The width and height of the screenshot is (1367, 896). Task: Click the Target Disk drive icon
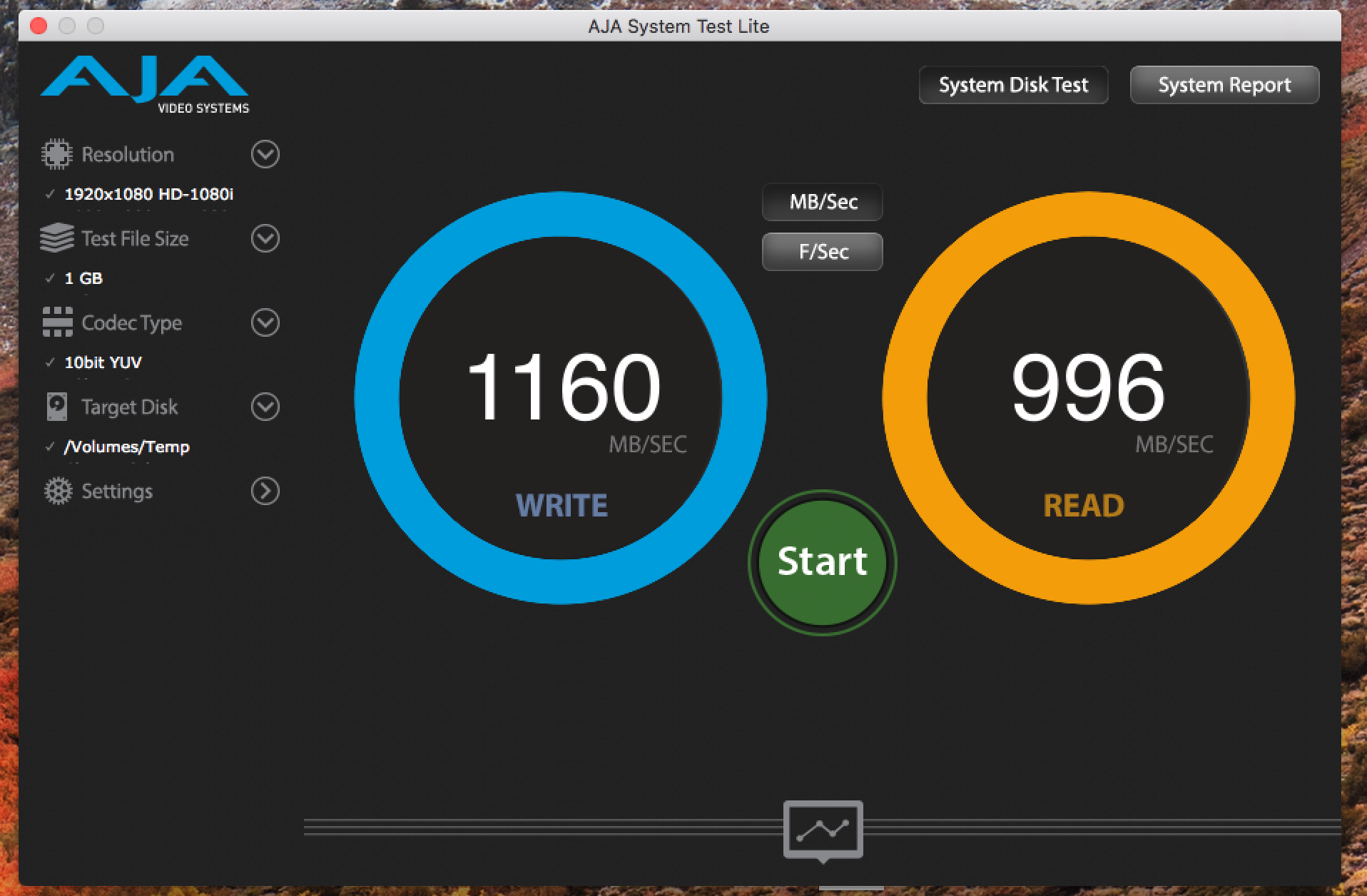(x=57, y=407)
